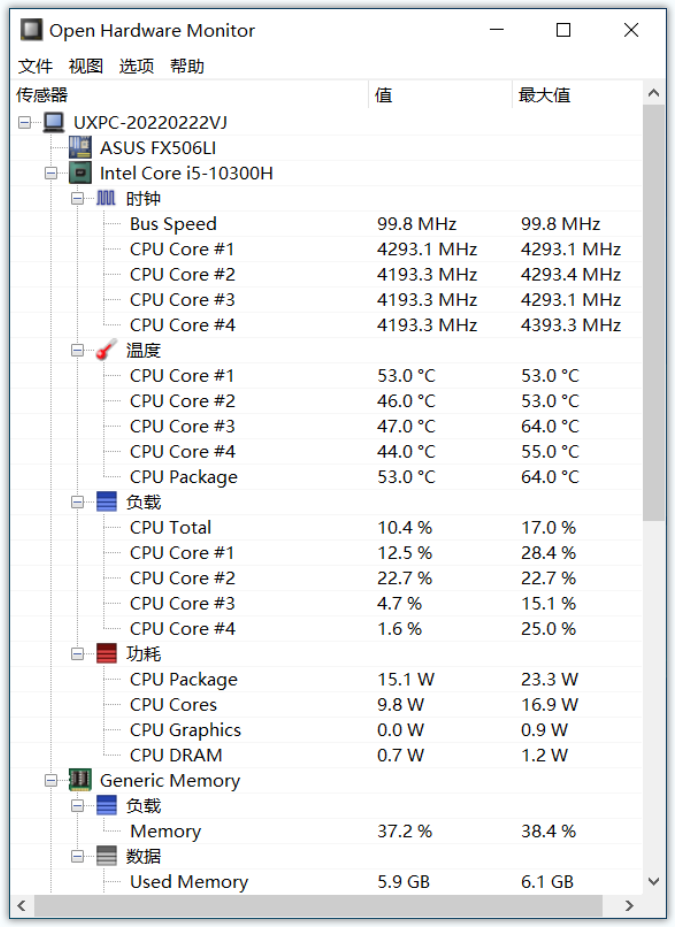Select CPU Core #2 temperature row at 46.0 °C
The height and width of the screenshot is (927, 675).
point(326,401)
